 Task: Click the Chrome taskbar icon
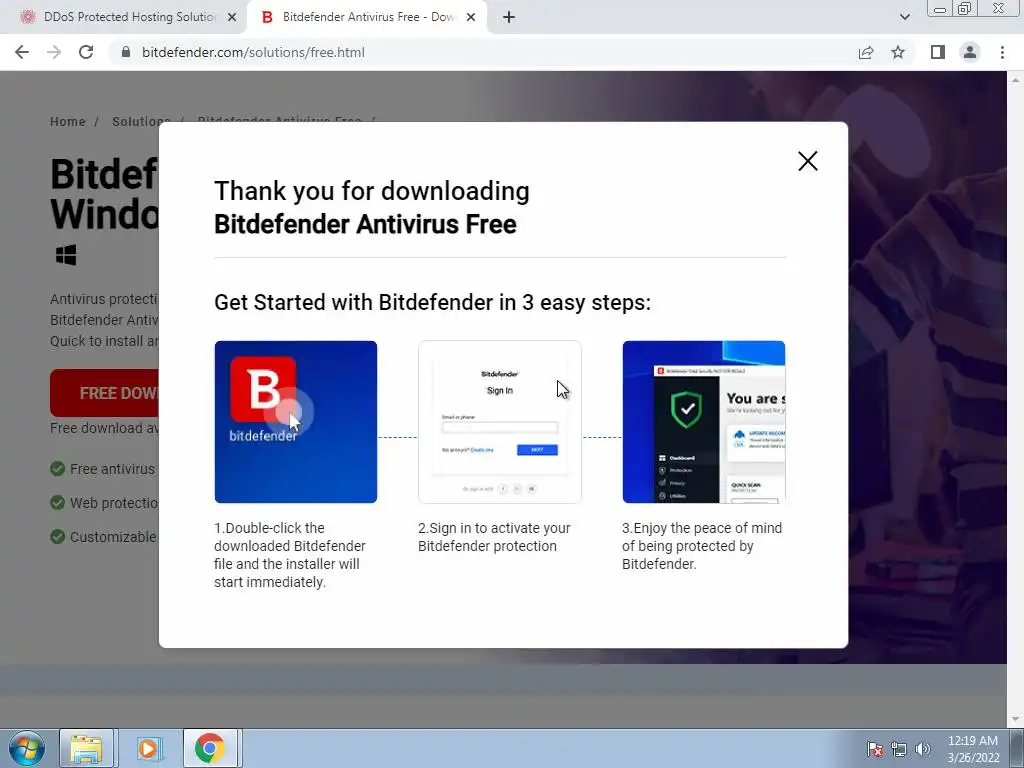click(x=210, y=748)
